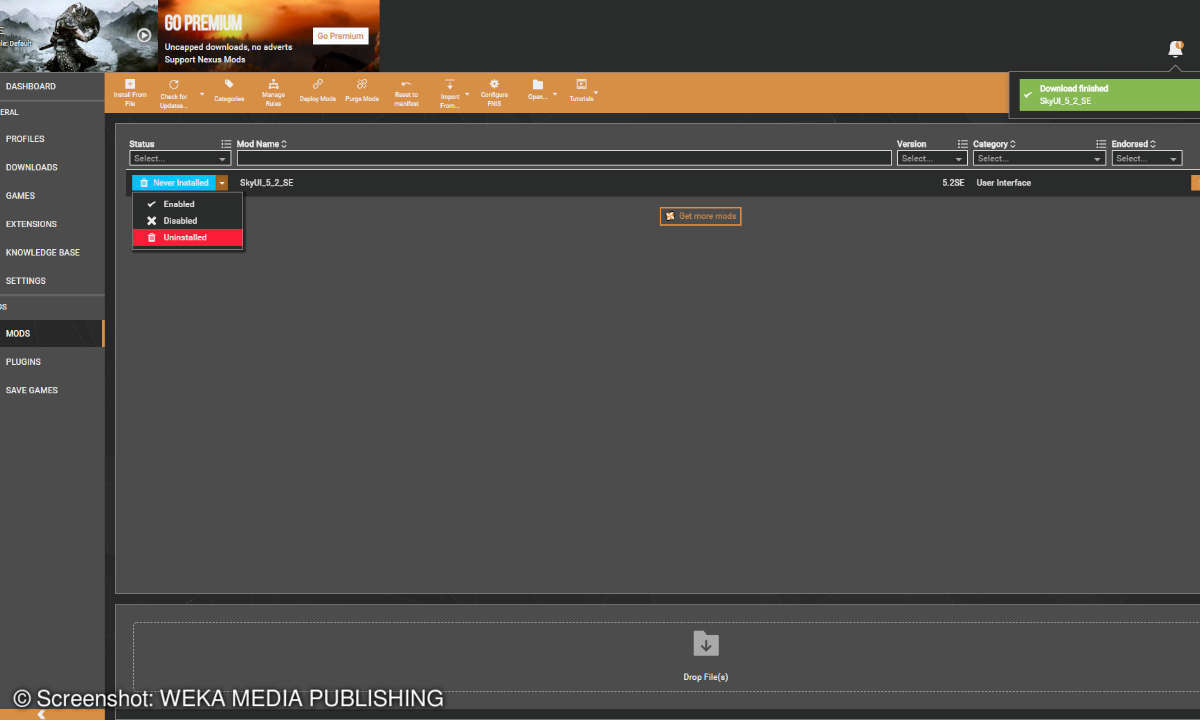Click Skyrim game thumbnail
1200x720 pixels.
click(x=78, y=36)
